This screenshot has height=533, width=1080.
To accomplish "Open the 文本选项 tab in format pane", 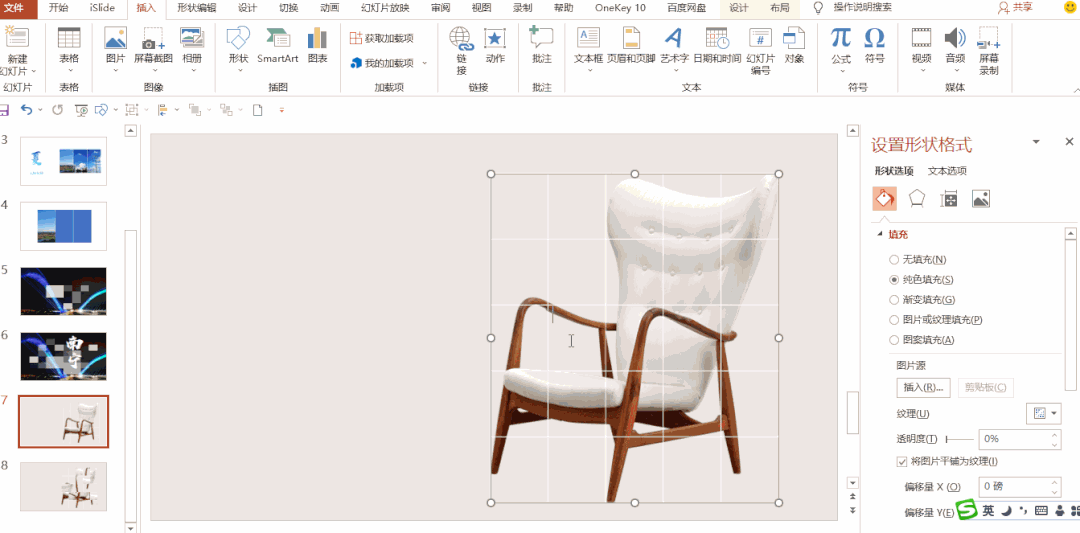I will 946,171.
